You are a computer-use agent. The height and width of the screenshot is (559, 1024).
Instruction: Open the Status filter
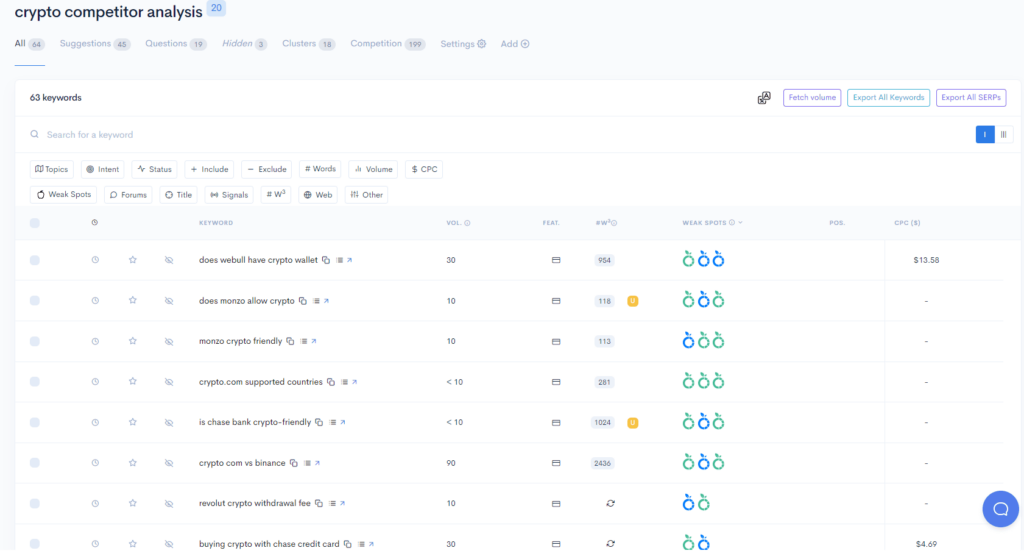tap(154, 169)
